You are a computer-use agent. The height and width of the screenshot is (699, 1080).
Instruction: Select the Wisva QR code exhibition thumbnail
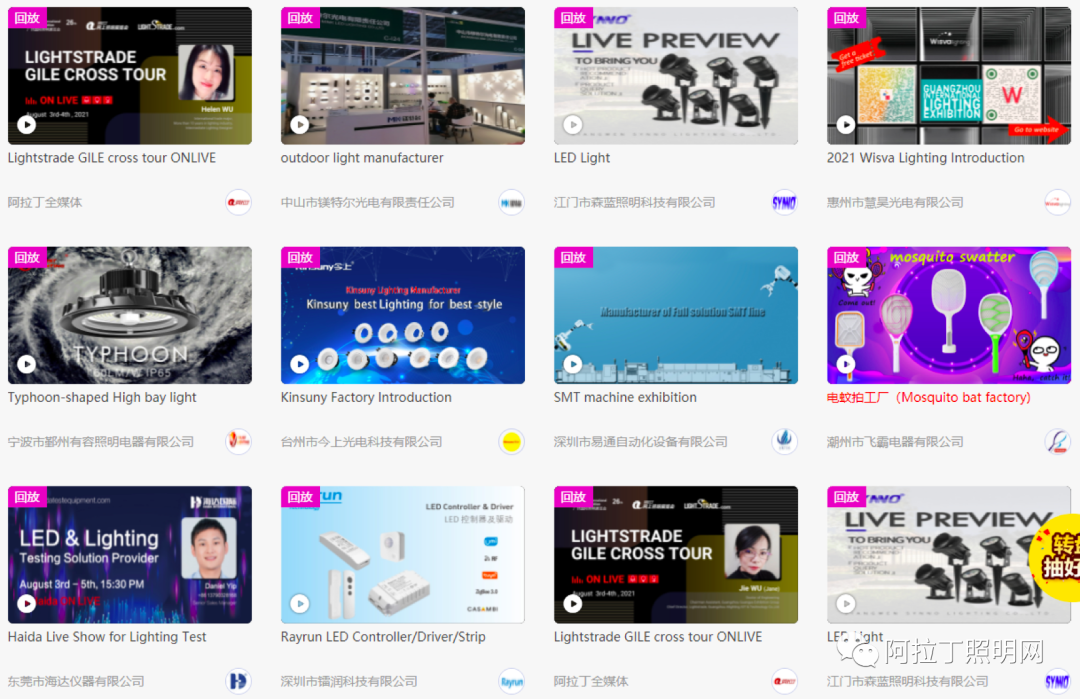coord(948,76)
